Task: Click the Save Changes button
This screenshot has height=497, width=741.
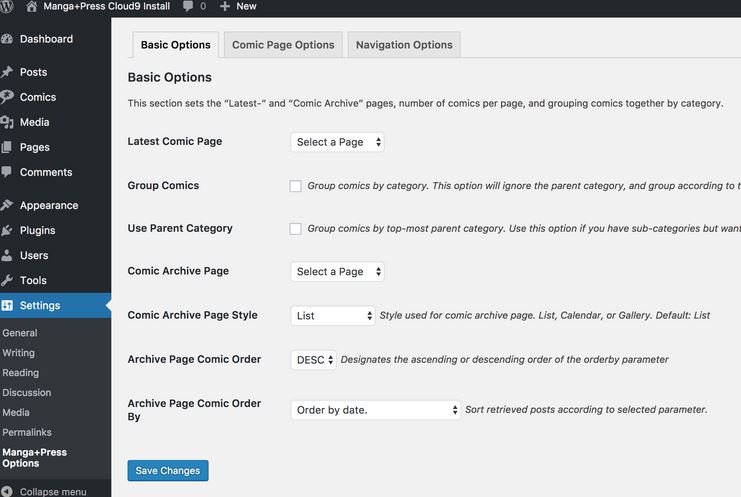Action: pos(168,471)
